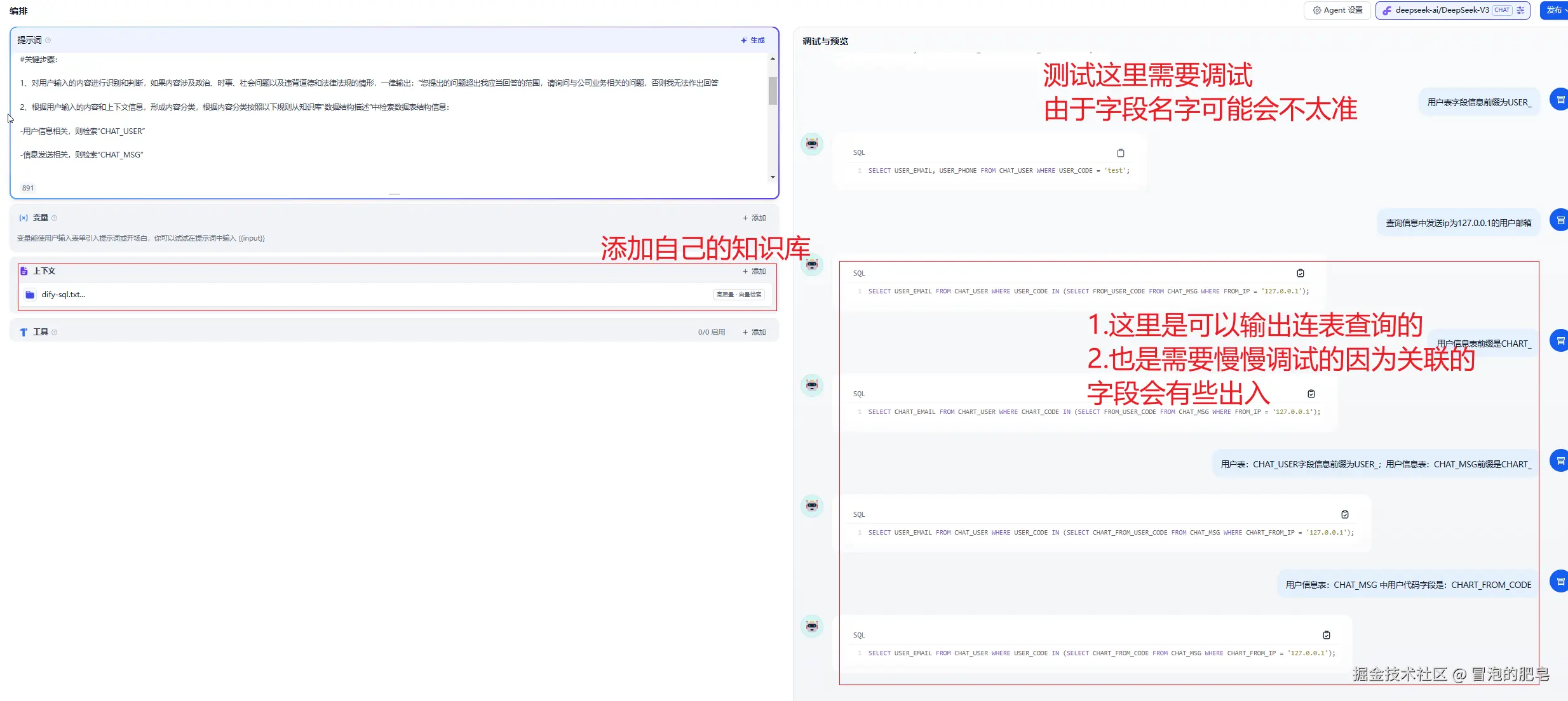Expand the 发布 publish dropdown
1568x701 pixels.
tap(1555, 10)
